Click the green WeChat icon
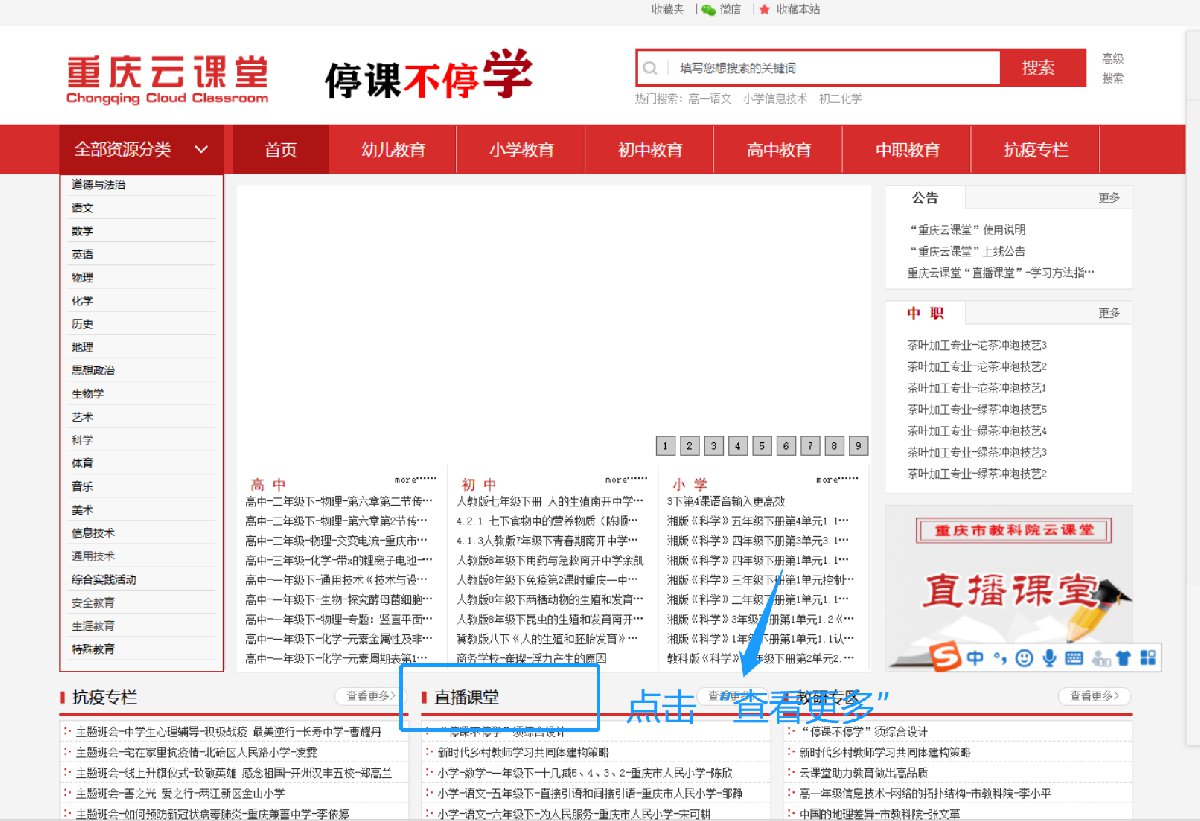Viewport: 1200px width, 821px height. click(708, 9)
